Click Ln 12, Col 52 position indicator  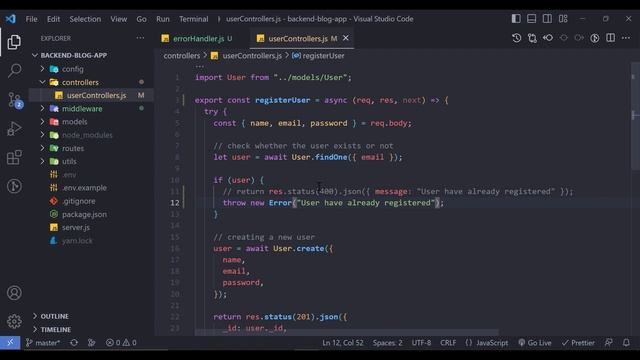click(x=342, y=343)
